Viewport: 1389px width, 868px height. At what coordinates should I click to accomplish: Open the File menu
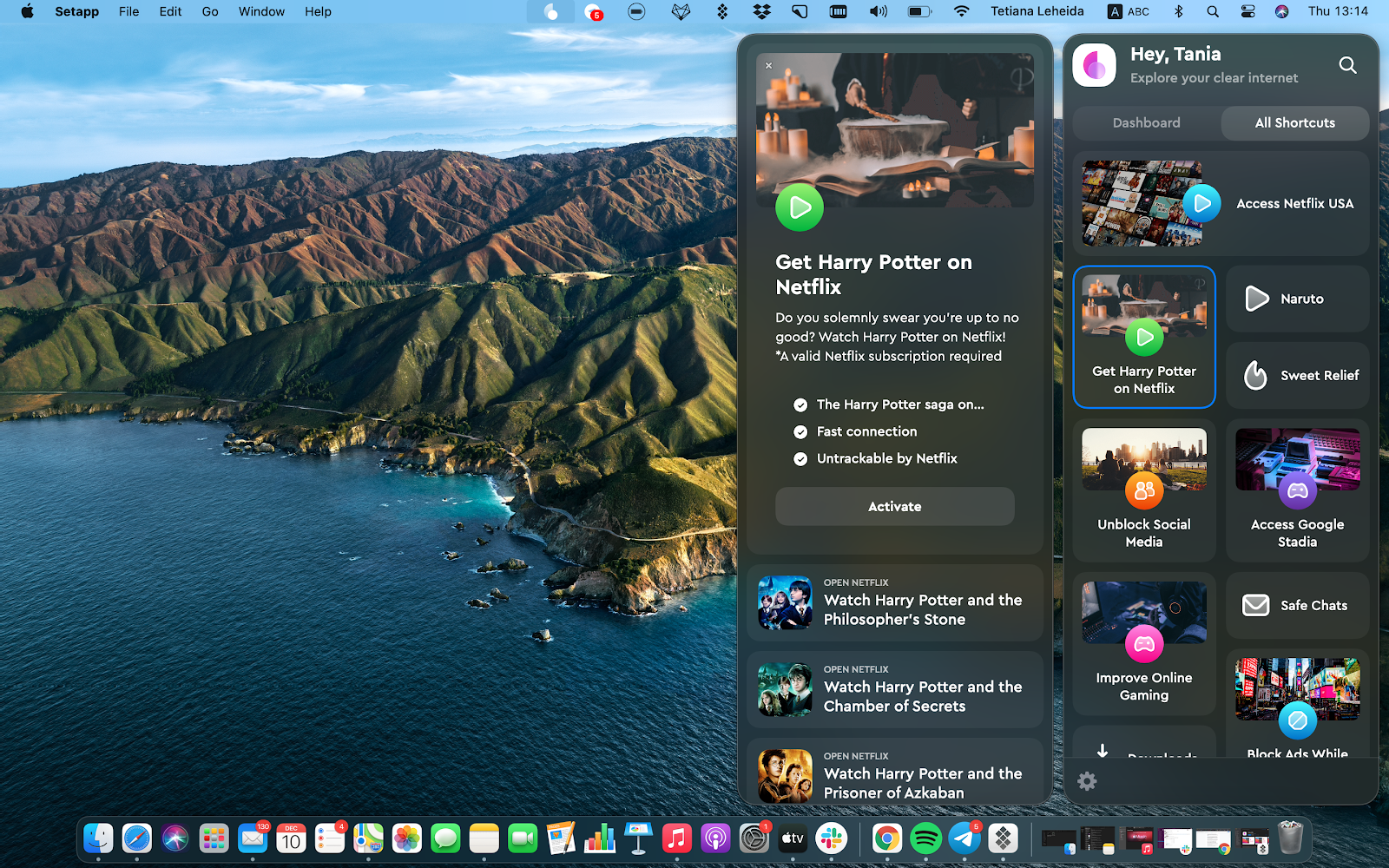[x=128, y=11]
